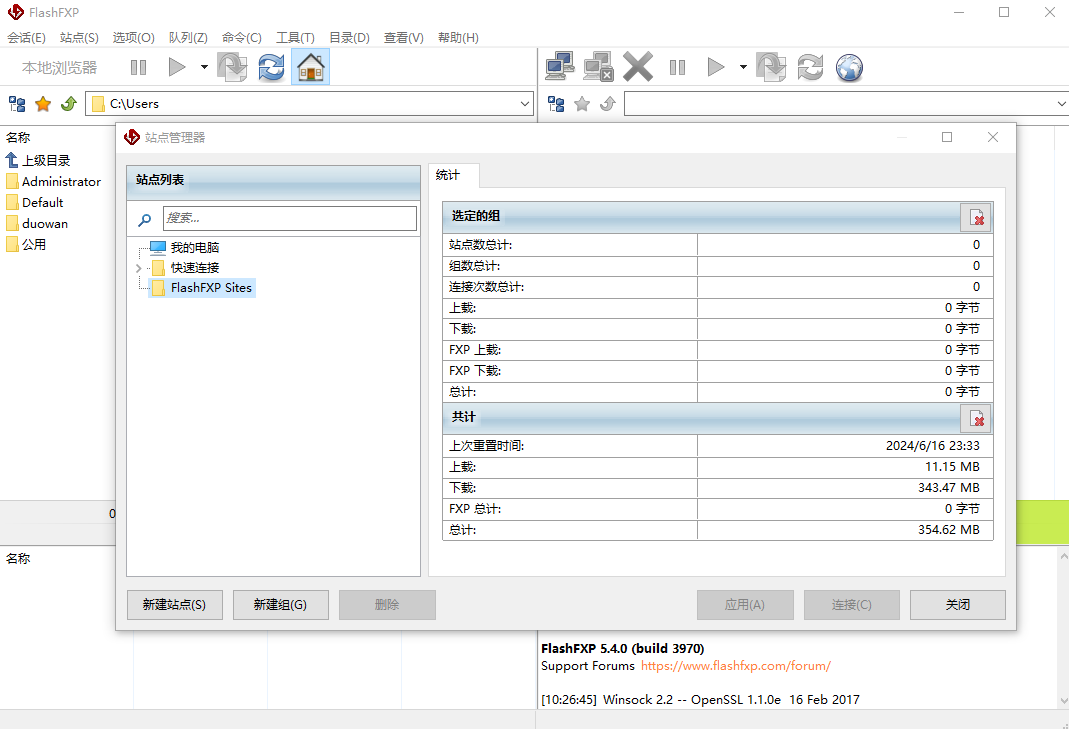This screenshot has height=729, width=1069.
Task: Click the Disconnect icon in the remote toolbar
Action: [599, 67]
